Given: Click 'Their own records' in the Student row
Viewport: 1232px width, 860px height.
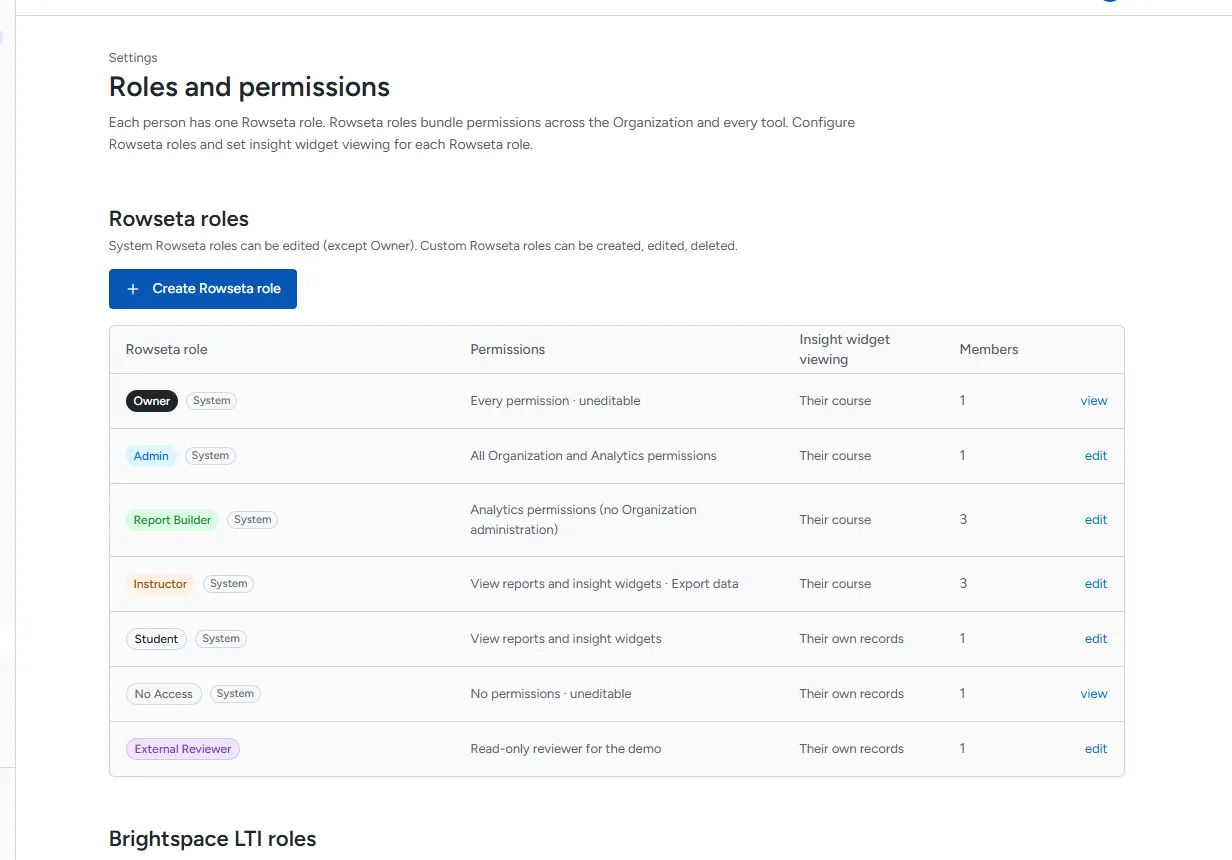Looking at the screenshot, I should coord(851,639).
